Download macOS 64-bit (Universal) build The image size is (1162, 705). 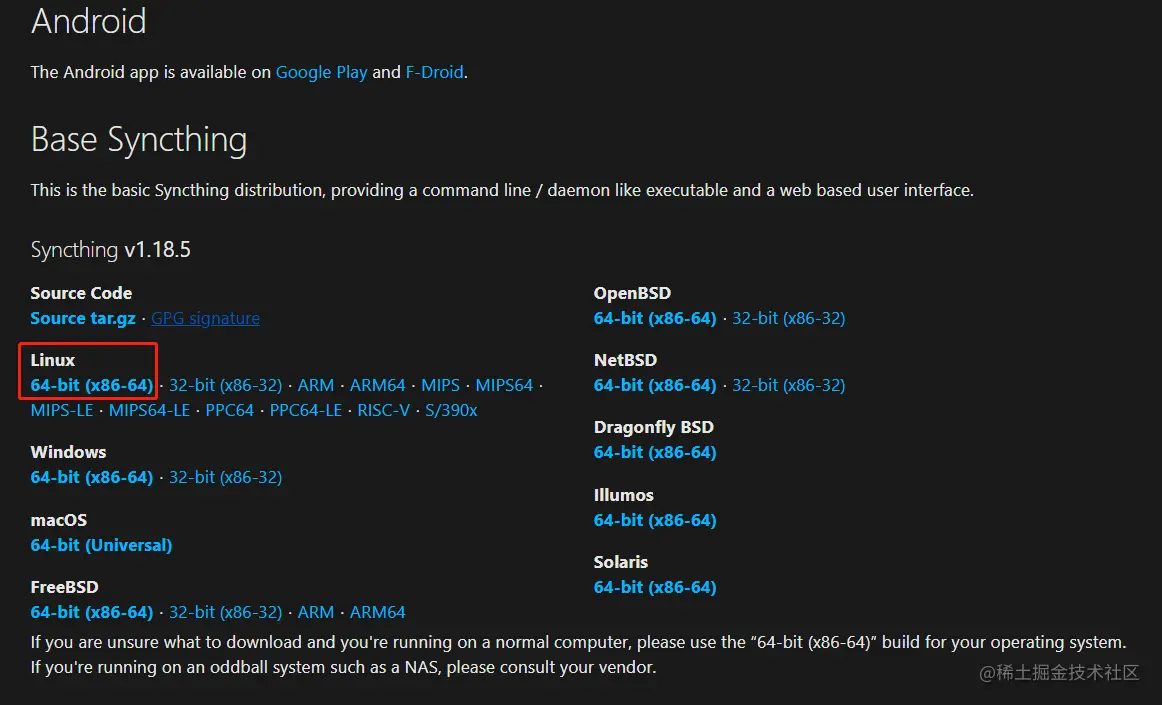101,545
